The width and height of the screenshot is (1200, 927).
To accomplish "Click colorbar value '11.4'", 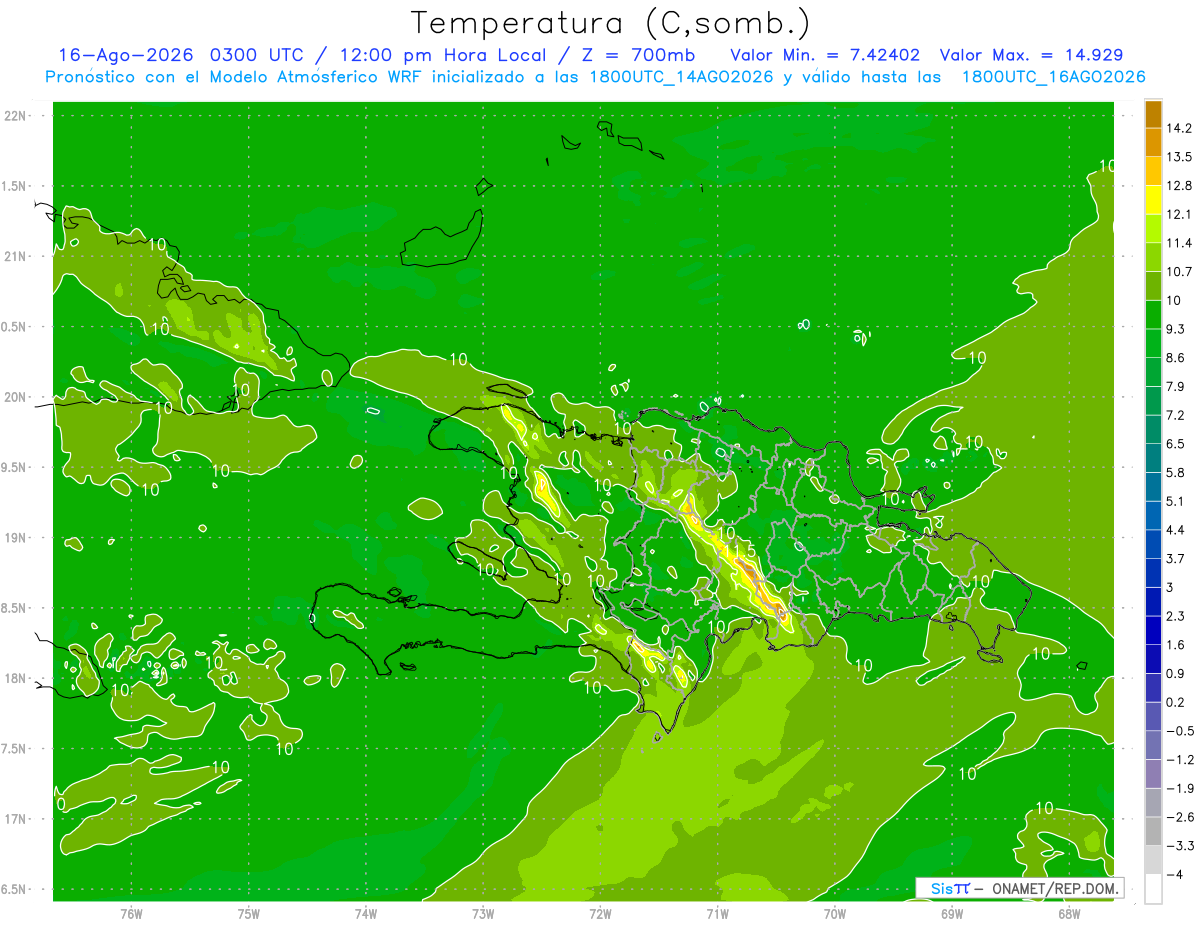I will pyautogui.click(x=1179, y=243).
